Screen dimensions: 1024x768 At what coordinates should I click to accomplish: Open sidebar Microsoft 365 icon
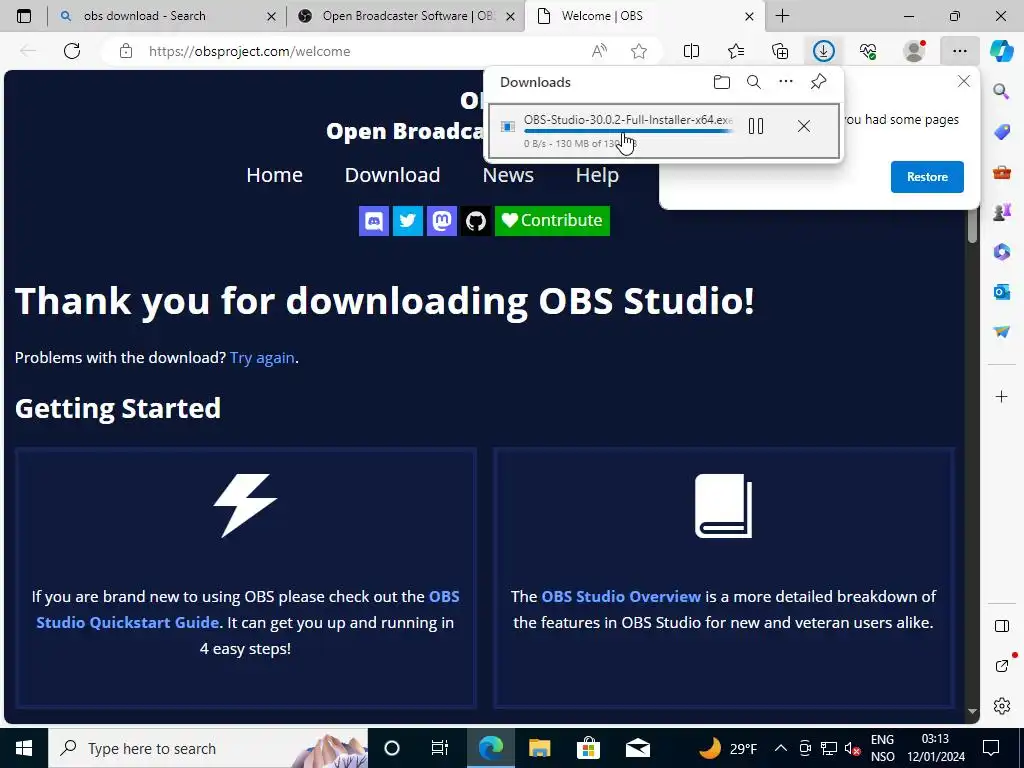click(1001, 251)
